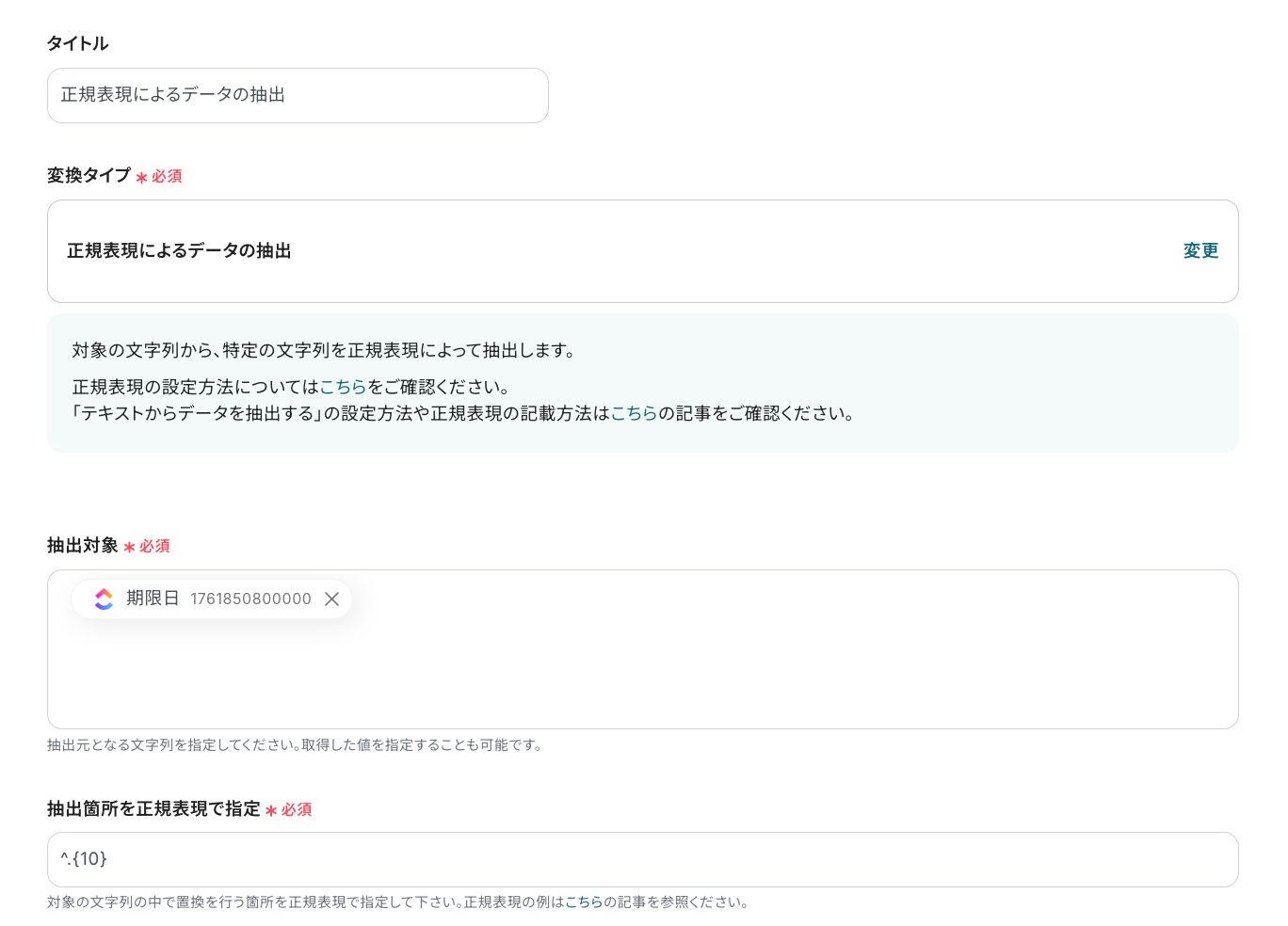Click the 抽出箇所を正規表現で指定 label
The height and width of the screenshot is (926, 1288).
tap(153, 809)
